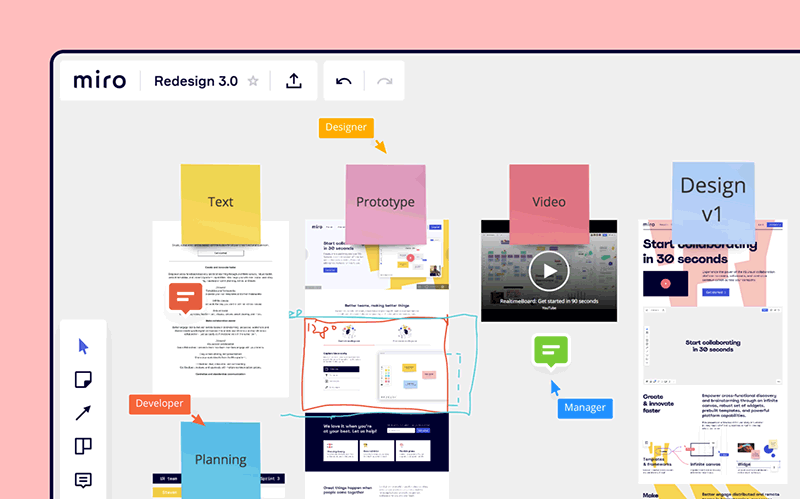Play the embedded video

point(549,271)
